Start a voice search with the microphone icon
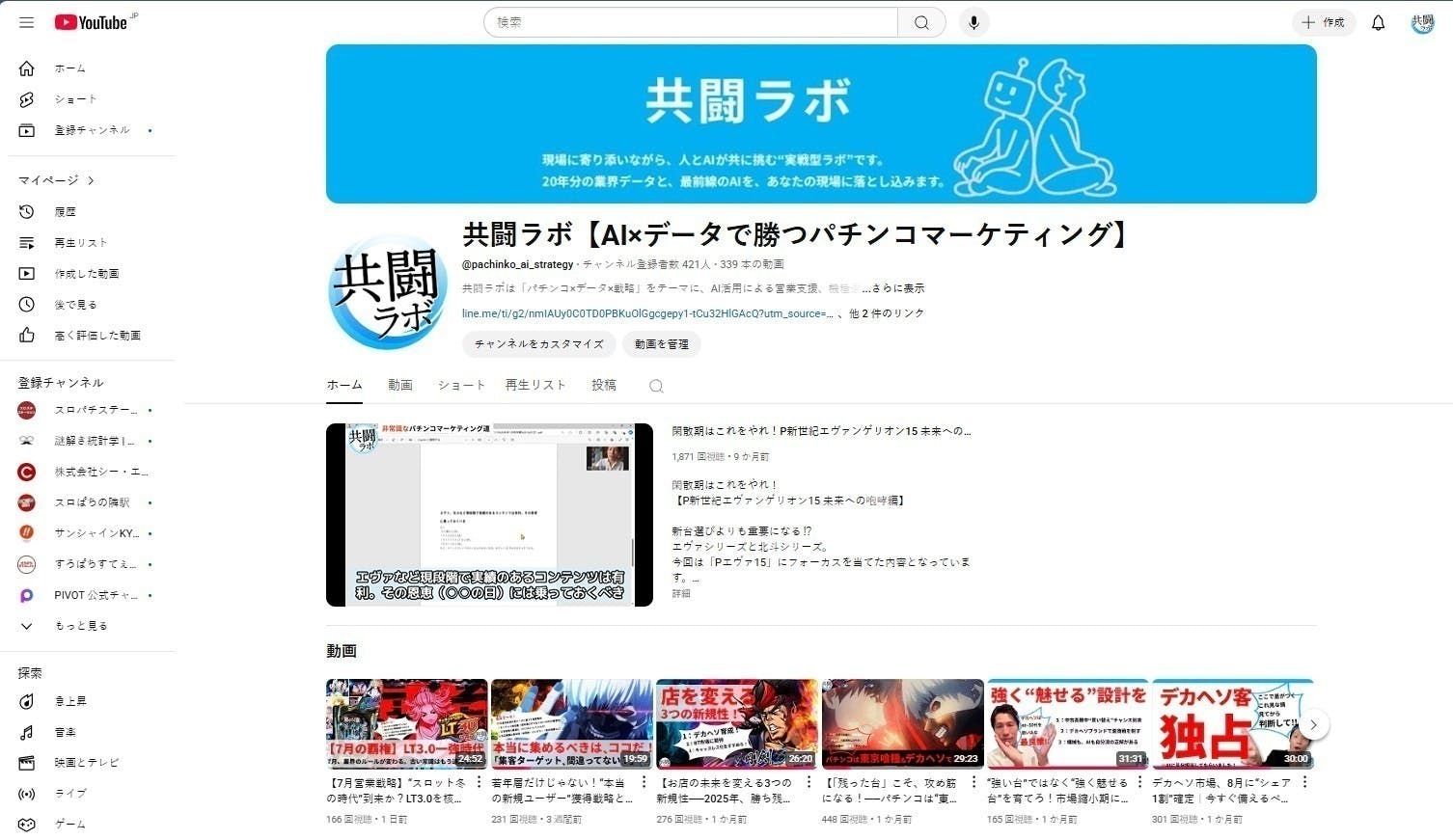The height and width of the screenshot is (840, 1453). click(973, 21)
